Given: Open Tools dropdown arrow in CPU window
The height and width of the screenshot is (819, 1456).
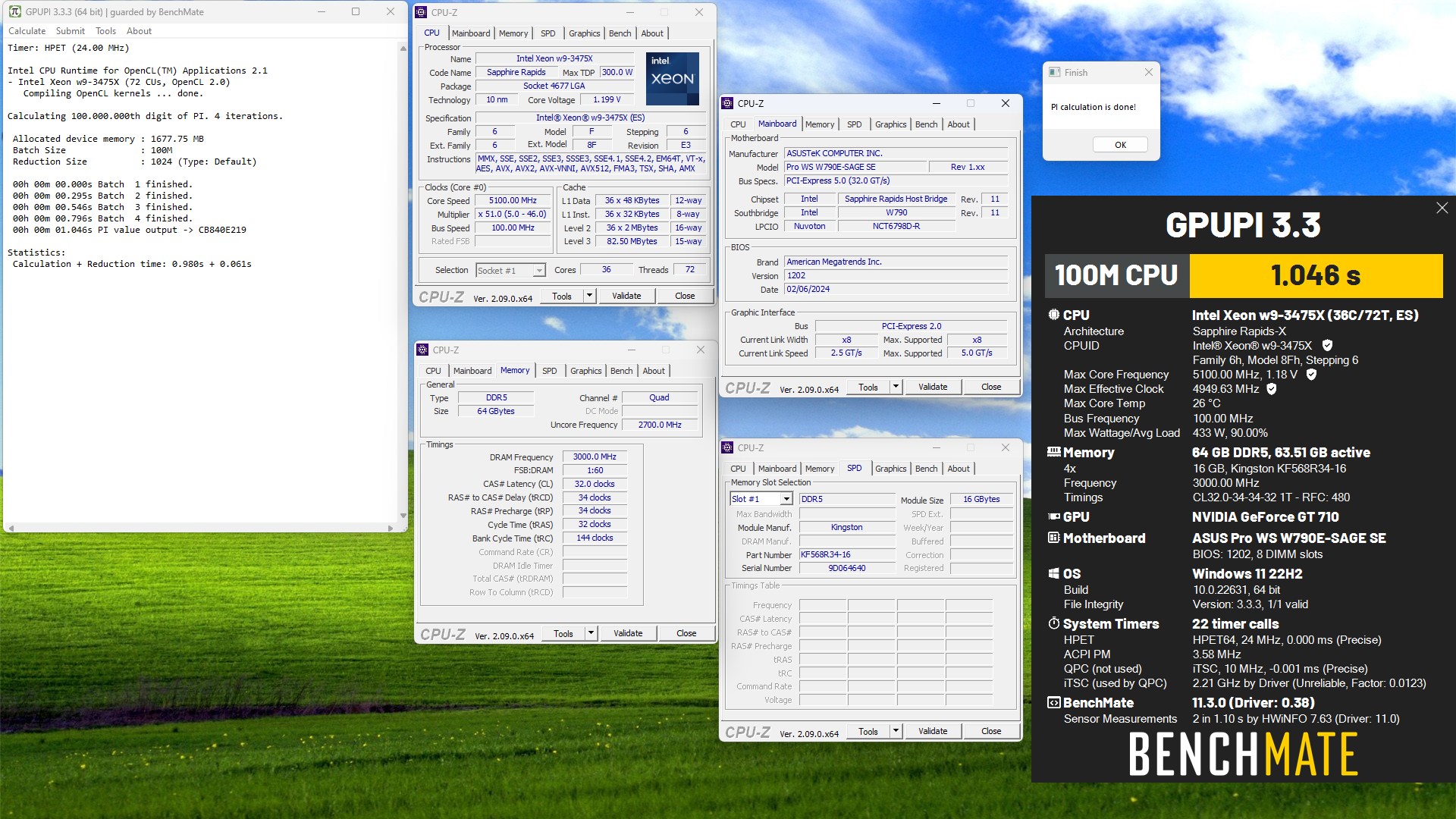Looking at the screenshot, I should pyautogui.click(x=589, y=296).
